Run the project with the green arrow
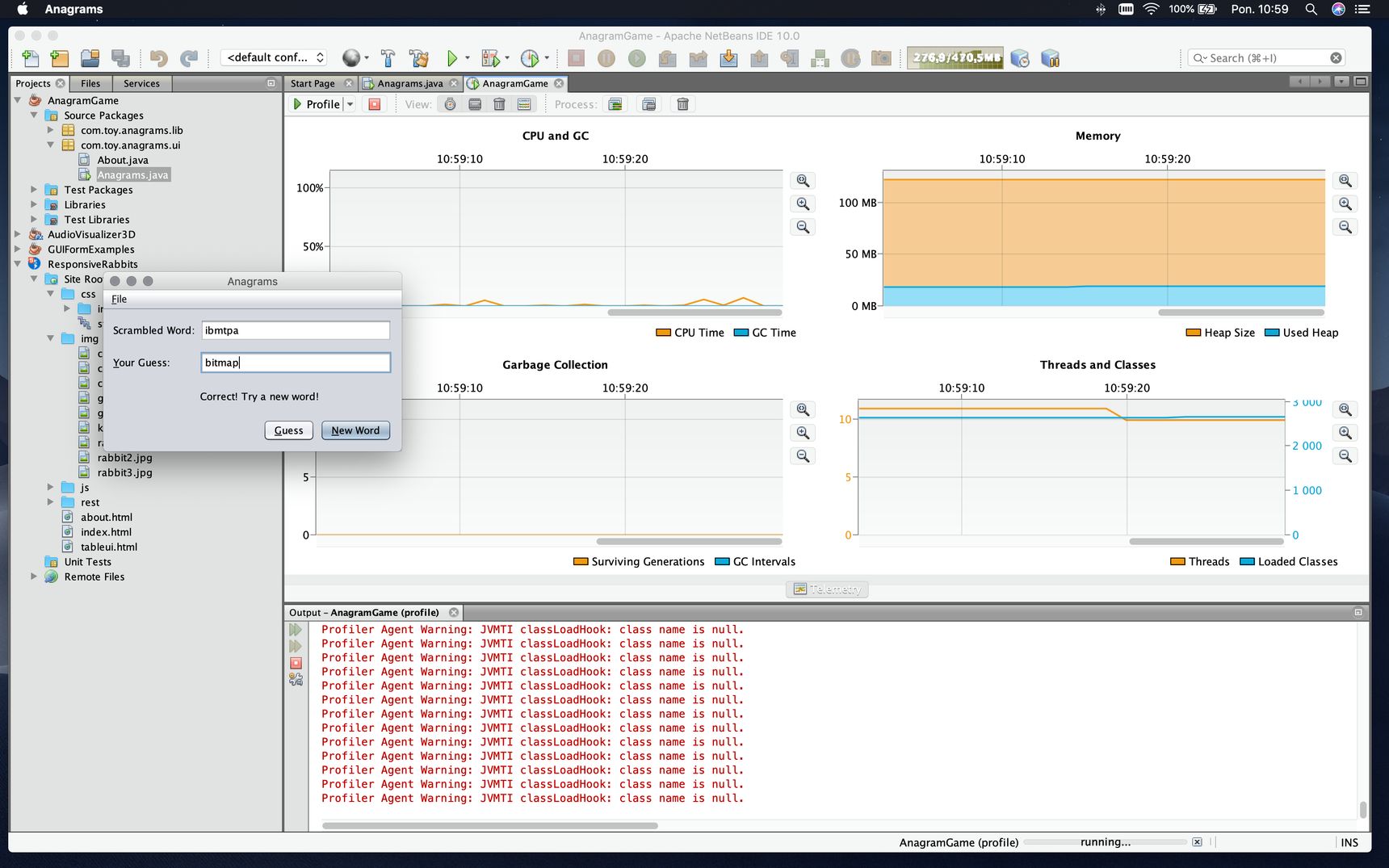The image size is (1389, 868). click(452, 58)
